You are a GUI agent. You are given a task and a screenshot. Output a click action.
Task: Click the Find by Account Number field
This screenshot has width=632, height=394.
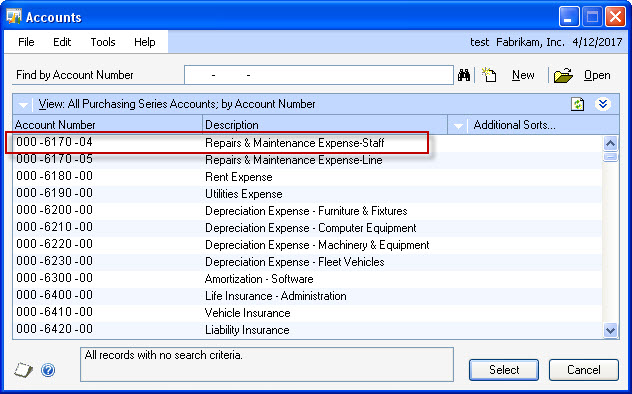tap(319, 75)
